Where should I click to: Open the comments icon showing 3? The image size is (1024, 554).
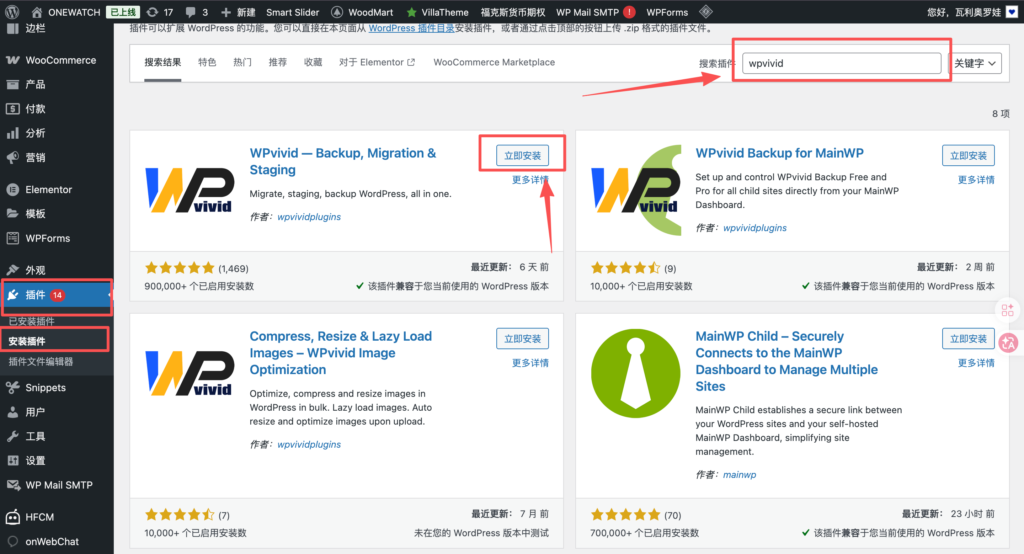click(x=197, y=12)
